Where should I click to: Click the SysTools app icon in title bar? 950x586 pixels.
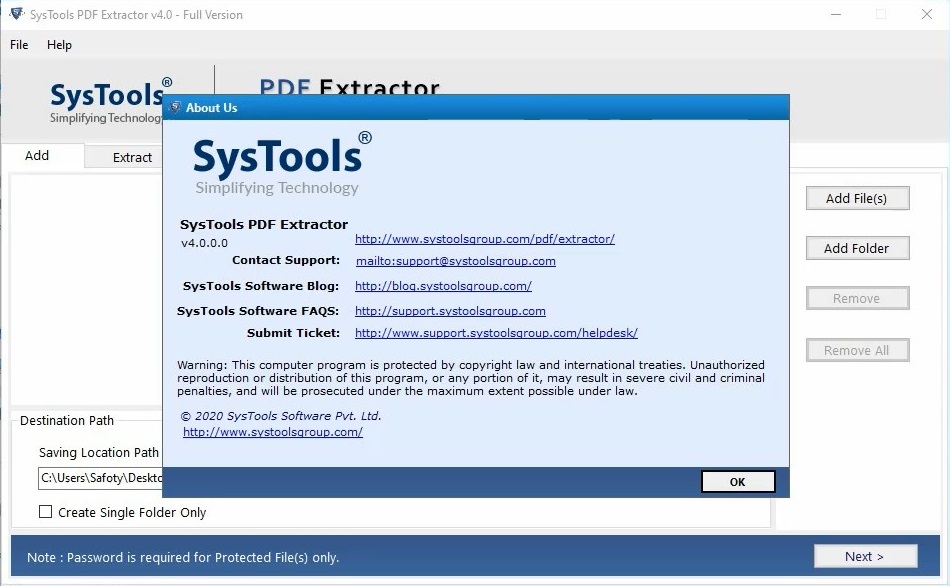pos(16,13)
